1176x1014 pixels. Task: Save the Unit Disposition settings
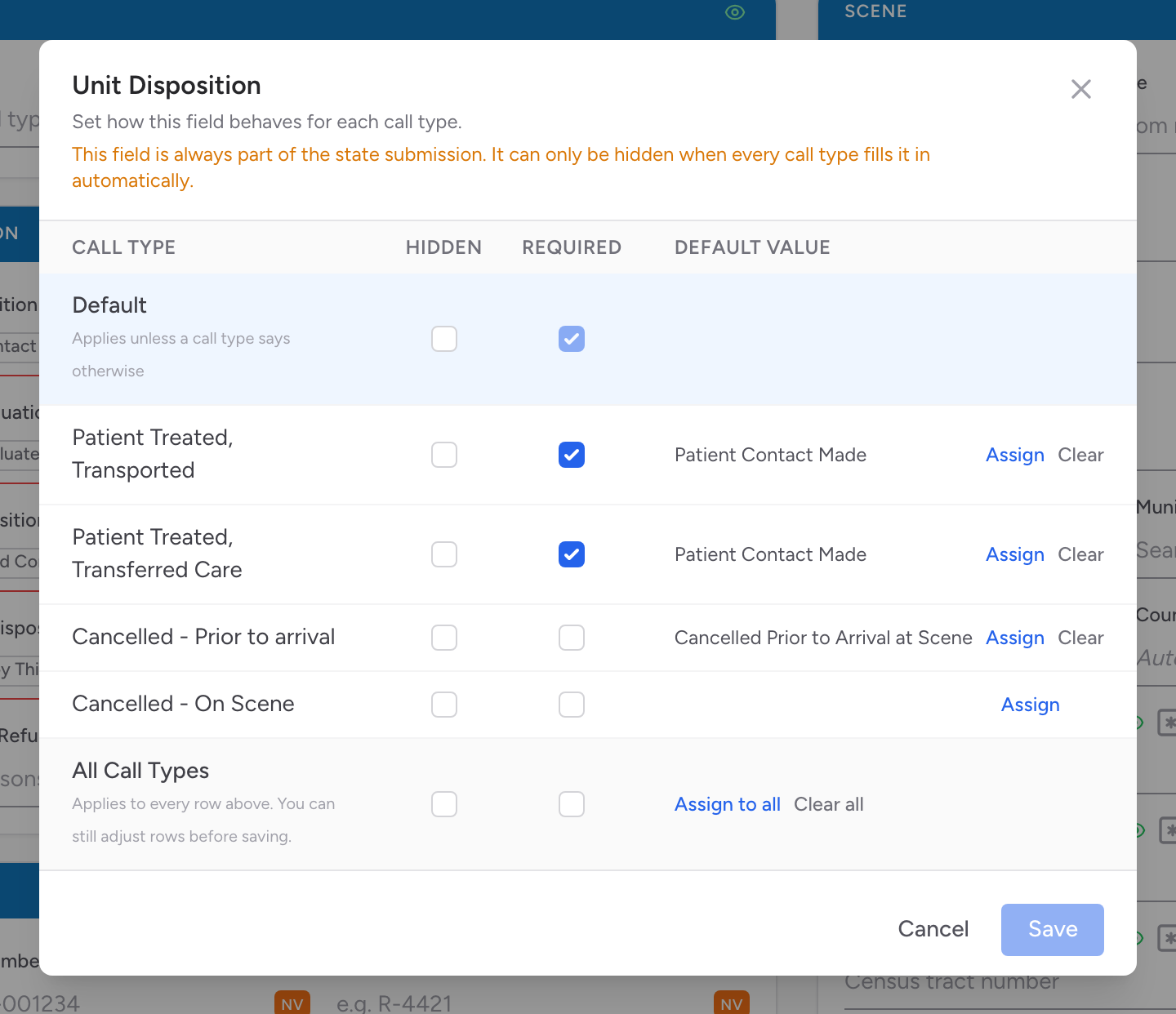click(x=1053, y=929)
